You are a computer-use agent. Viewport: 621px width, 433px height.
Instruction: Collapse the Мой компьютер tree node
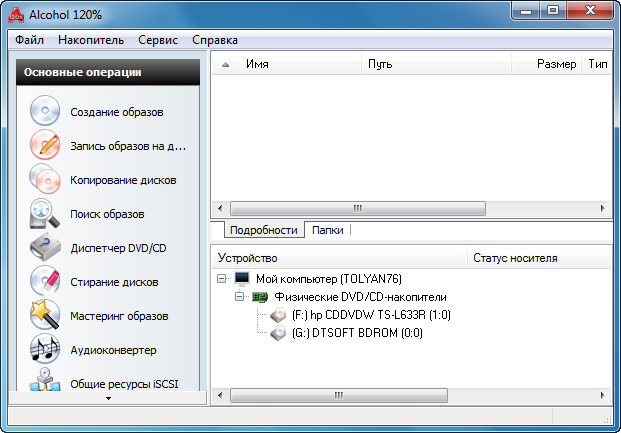pyautogui.click(x=222, y=279)
